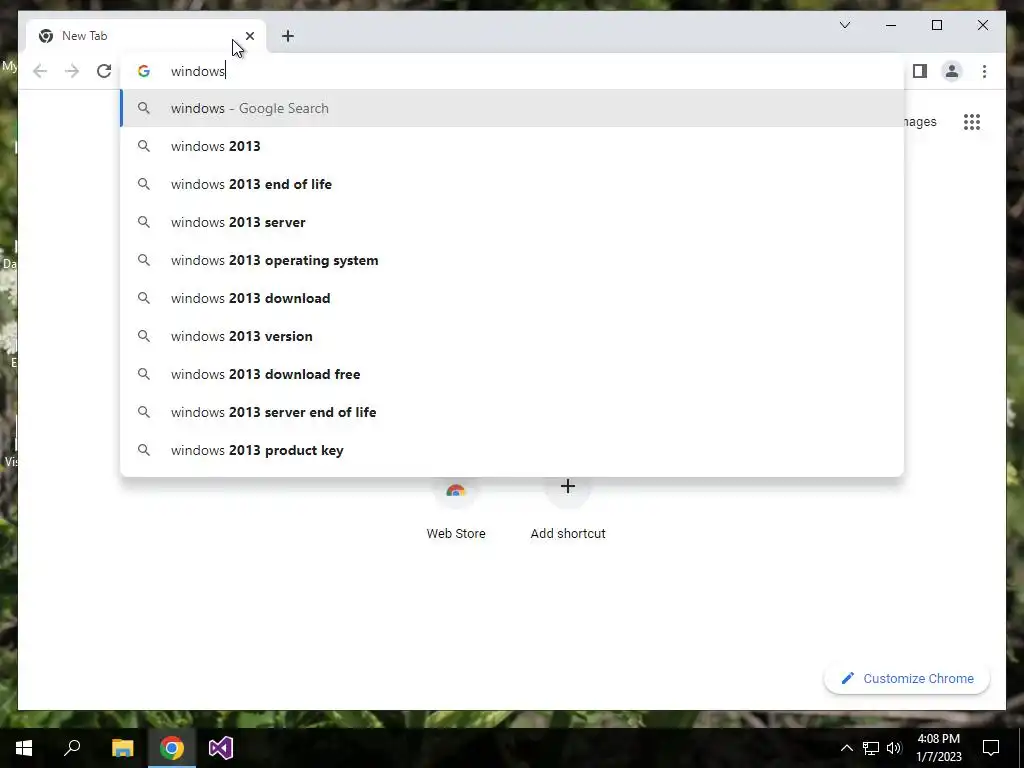Click Chrome icon on taskbar
The image size is (1024, 768).
[x=172, y=748]
